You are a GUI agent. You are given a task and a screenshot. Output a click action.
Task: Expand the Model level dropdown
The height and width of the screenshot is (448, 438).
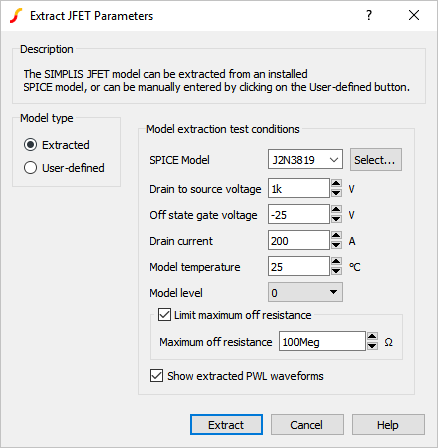(305, 292)
